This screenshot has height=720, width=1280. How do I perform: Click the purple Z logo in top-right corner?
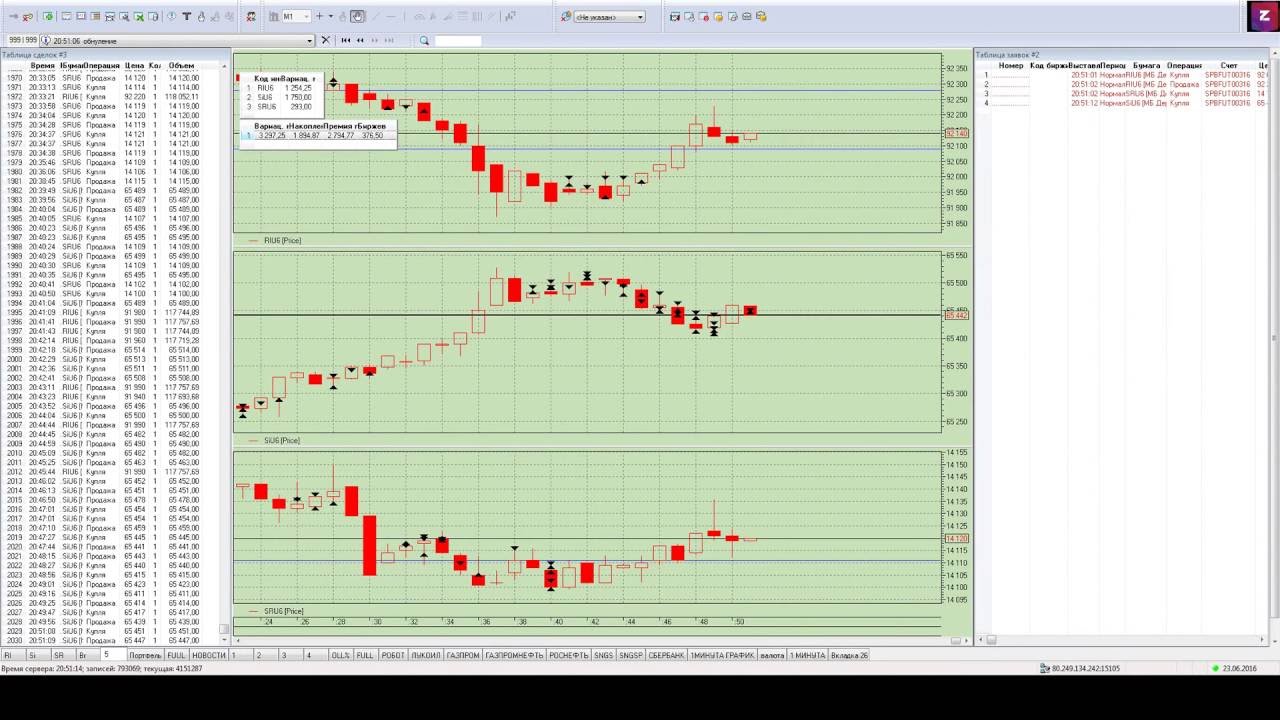tap(1264, 16)
